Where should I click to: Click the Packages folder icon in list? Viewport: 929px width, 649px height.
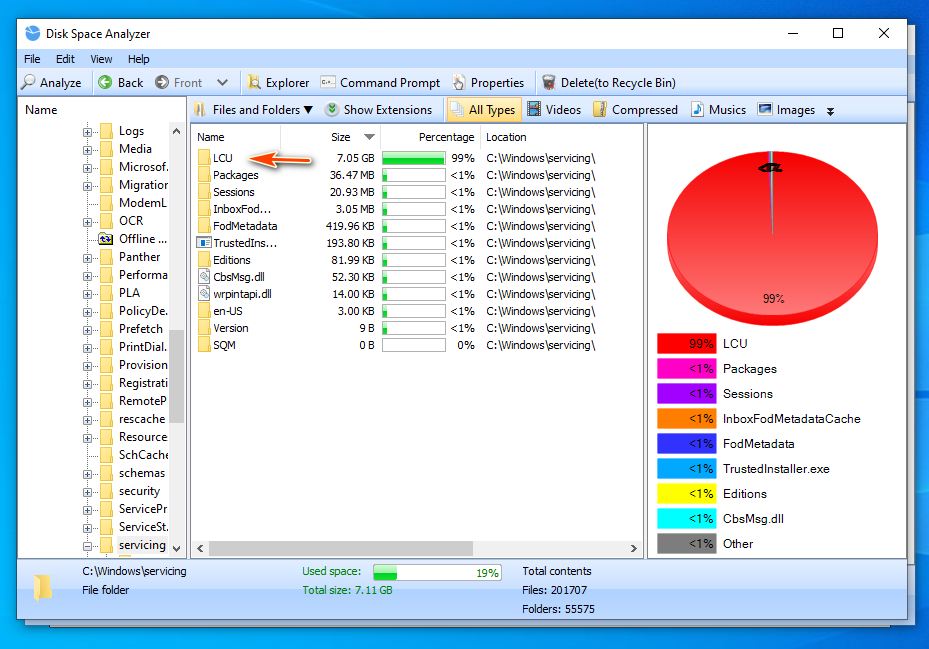point(204,175)
